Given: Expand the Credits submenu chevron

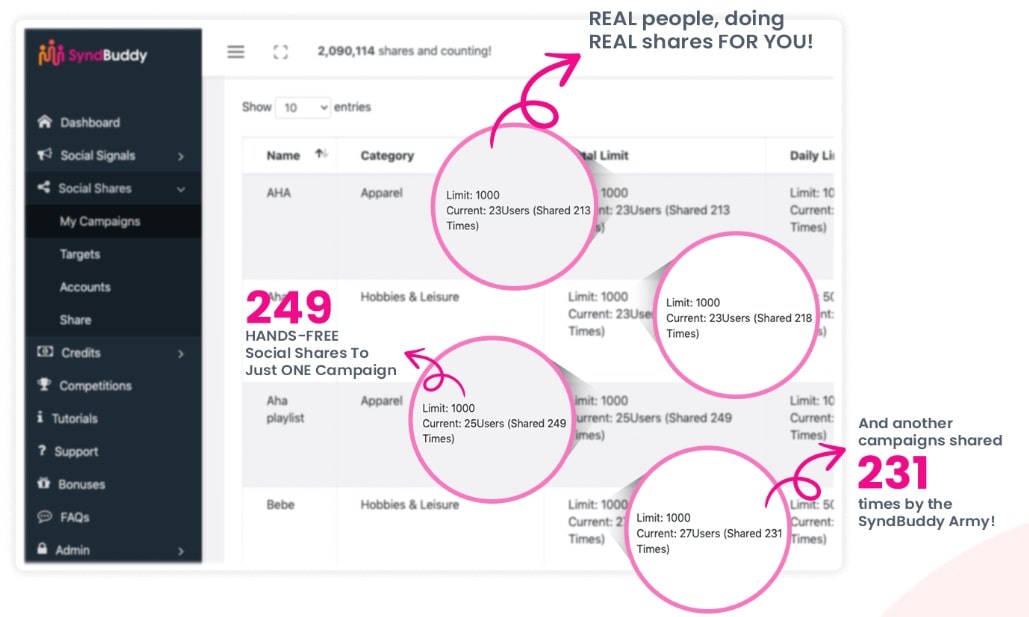Looking at the screenshot, I should (x=181, y=353).
